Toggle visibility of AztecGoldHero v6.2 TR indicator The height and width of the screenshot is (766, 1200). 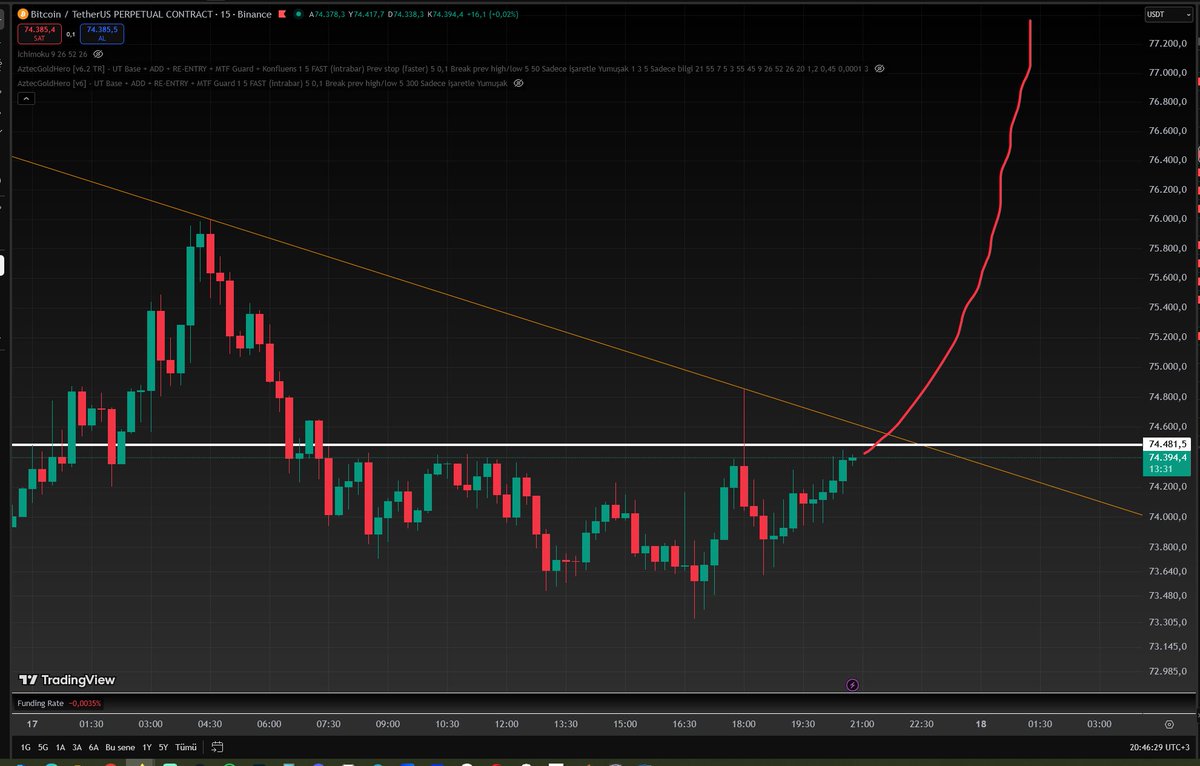click(879, 69)
